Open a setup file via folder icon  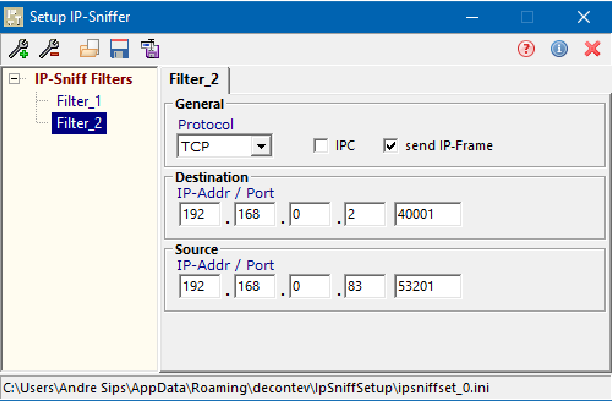point(89,49)
